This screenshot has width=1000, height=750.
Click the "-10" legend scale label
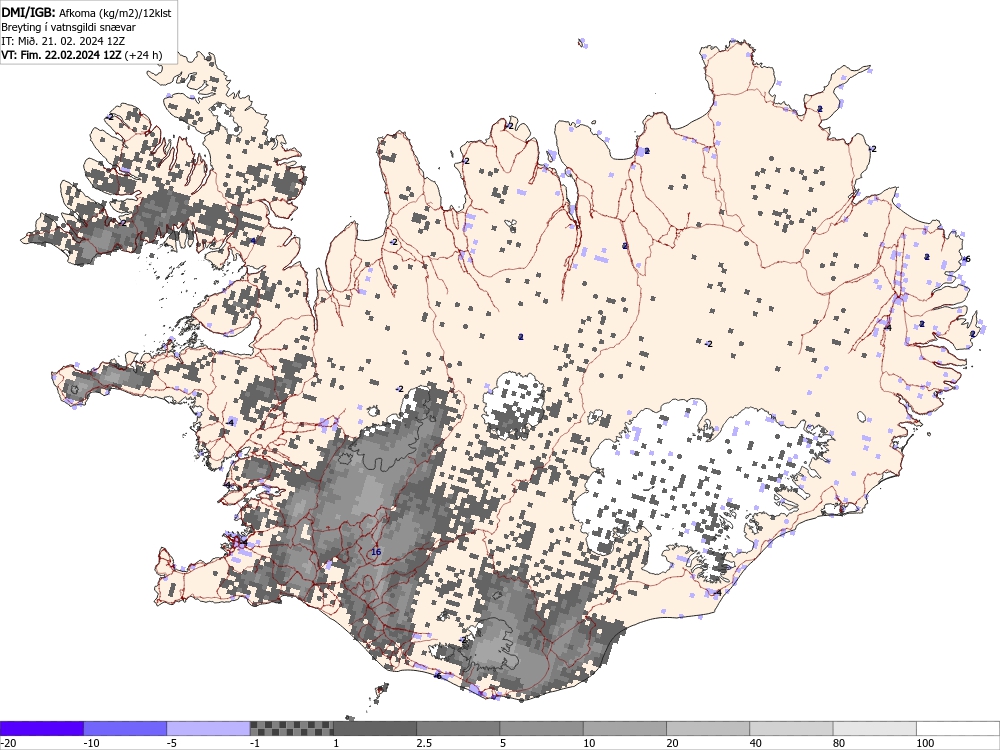coord(92,743)
